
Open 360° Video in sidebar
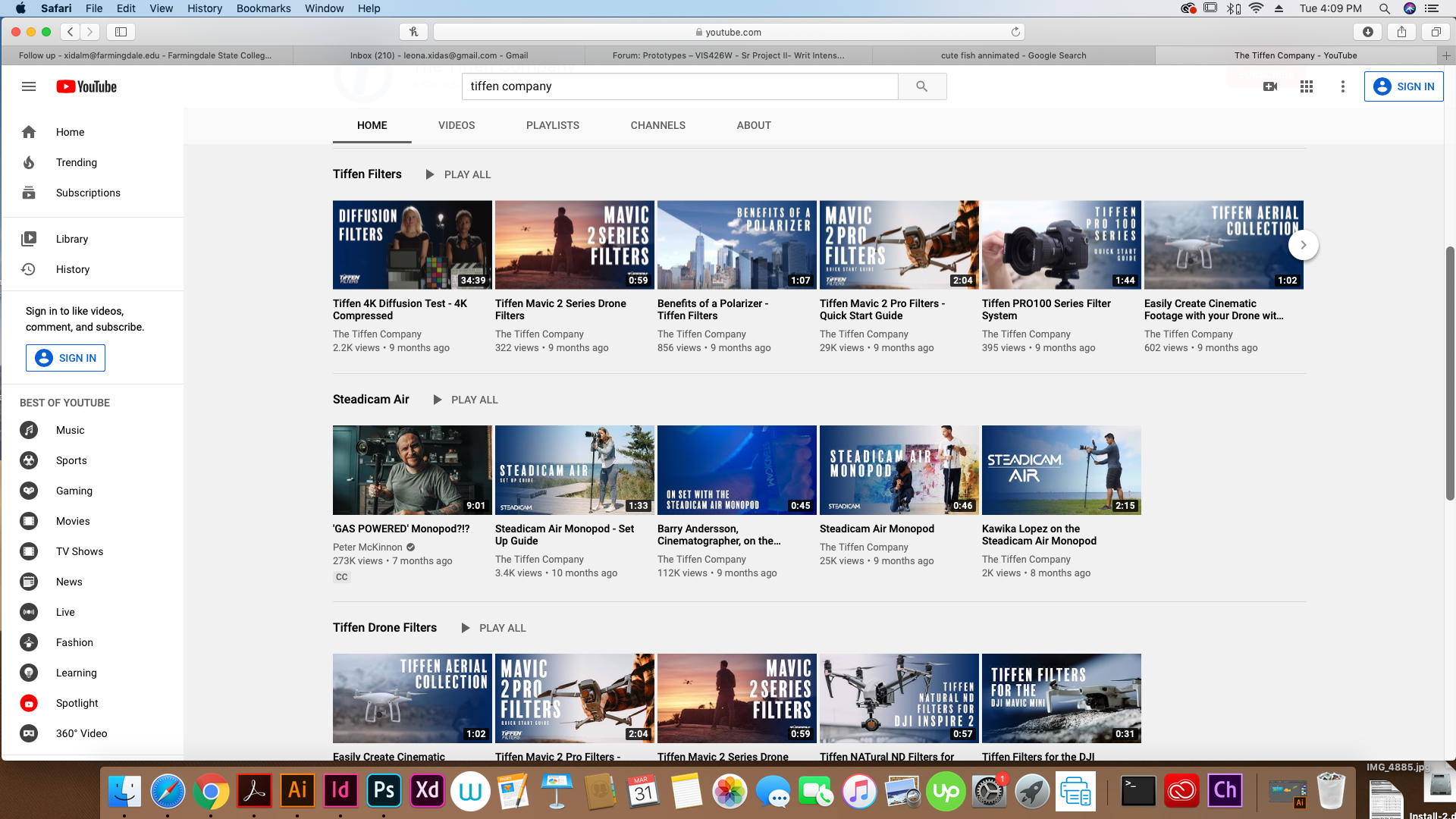92,733
